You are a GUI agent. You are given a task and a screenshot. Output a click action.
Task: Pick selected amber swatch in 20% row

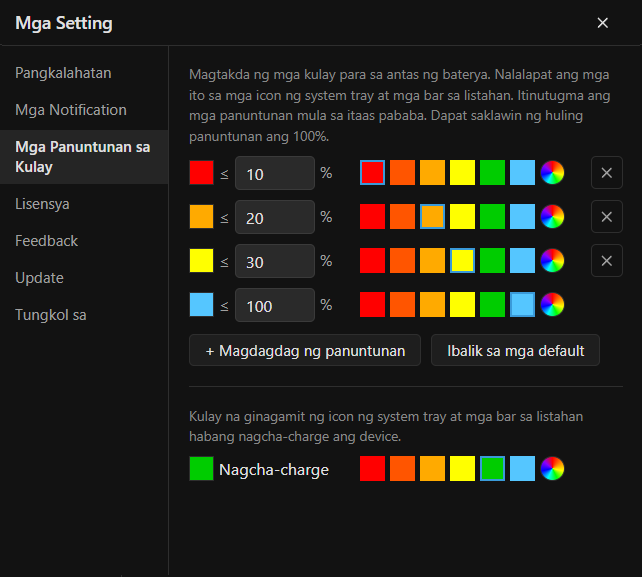click(432, 216)
